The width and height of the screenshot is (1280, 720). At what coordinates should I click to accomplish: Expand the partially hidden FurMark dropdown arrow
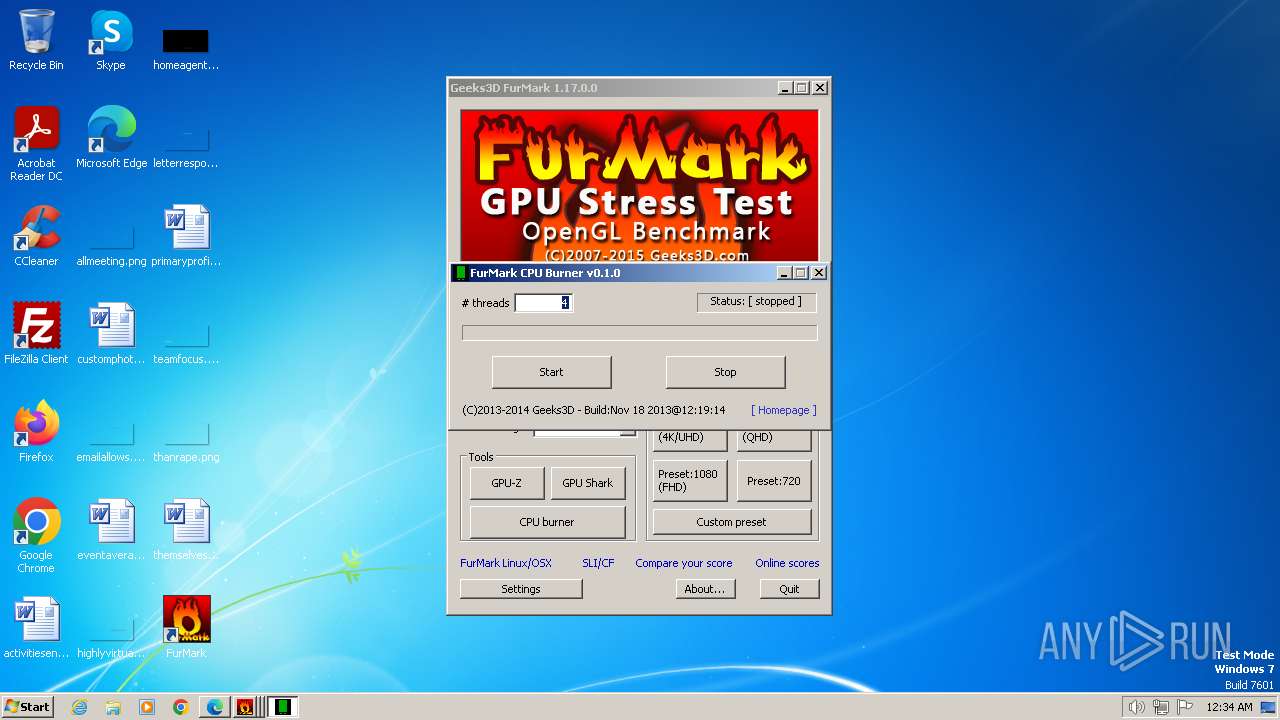[x=627, y=432]
